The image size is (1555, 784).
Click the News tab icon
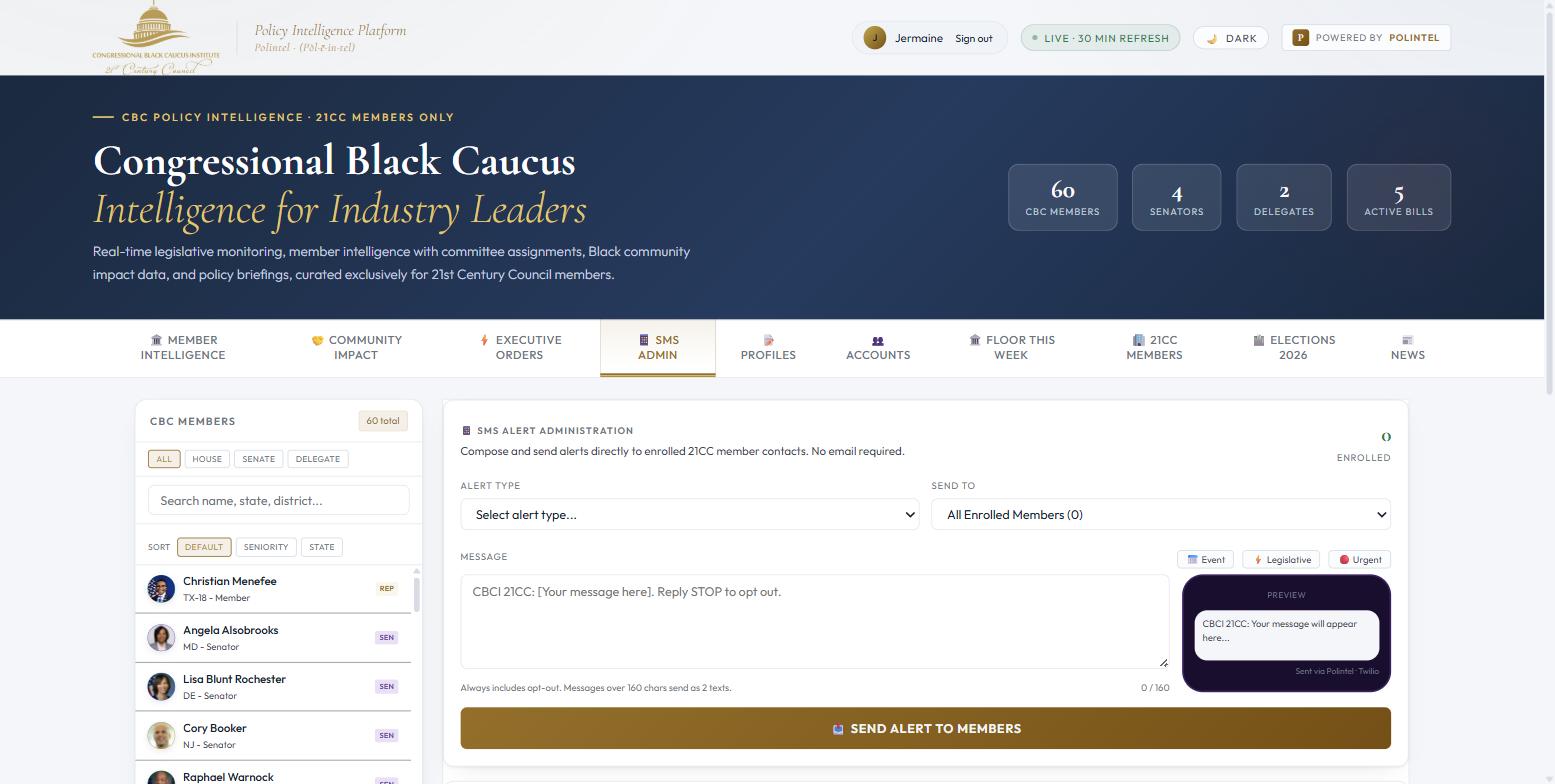[x=1407, y=340]
